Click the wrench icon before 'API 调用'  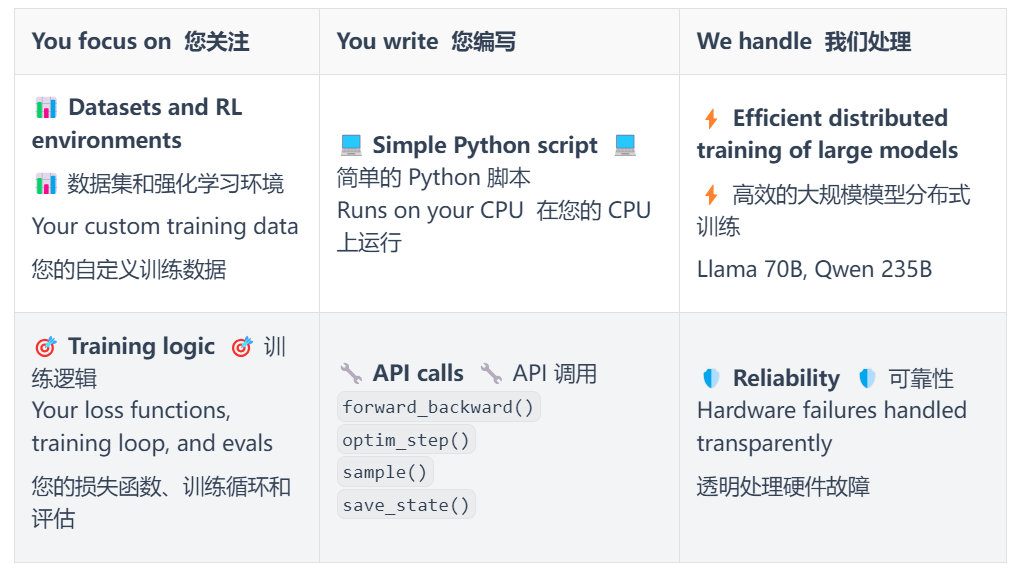pos(491,374)
